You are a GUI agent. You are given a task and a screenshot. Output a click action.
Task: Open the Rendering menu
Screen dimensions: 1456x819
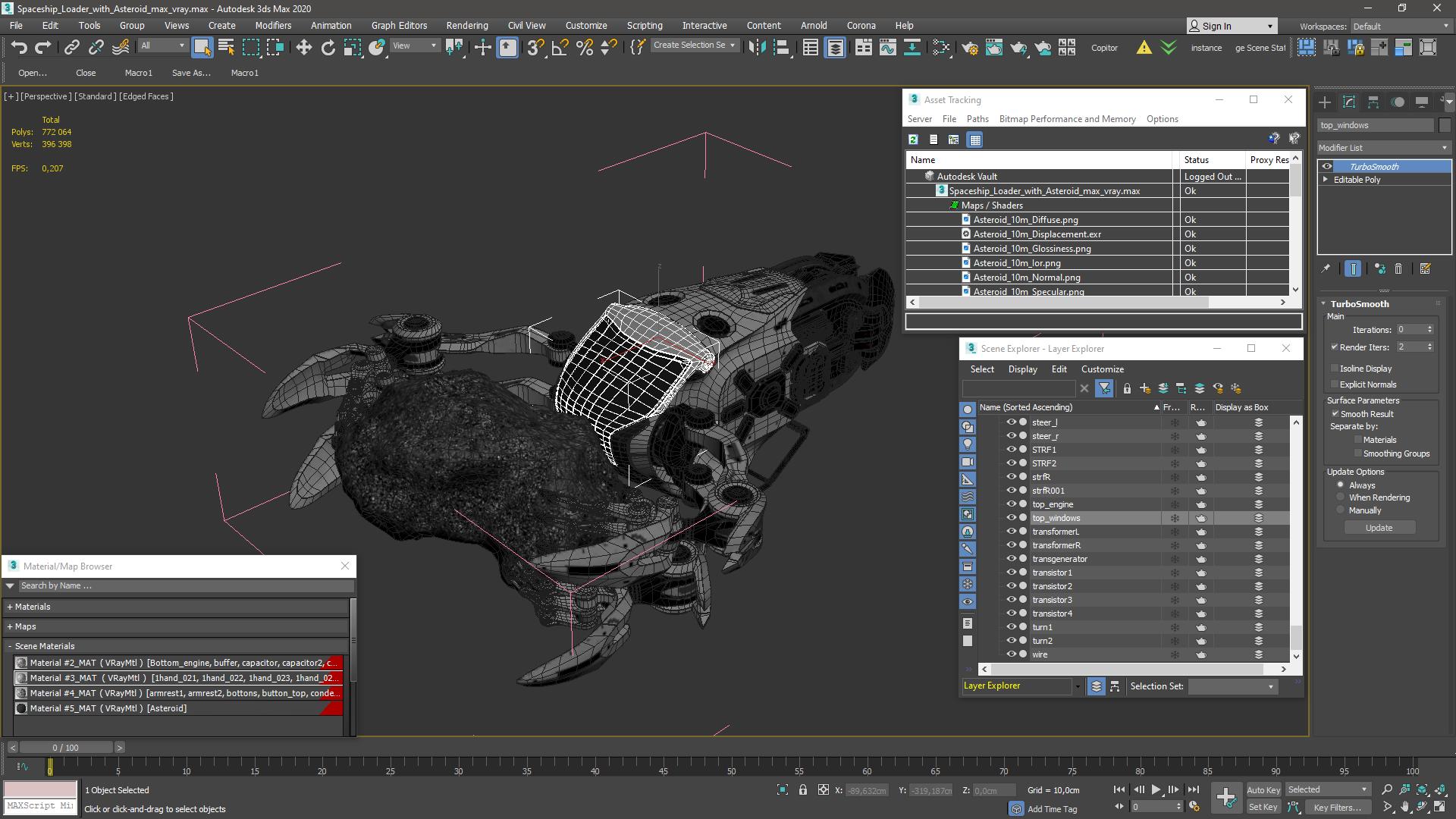[x=467, y=25]
